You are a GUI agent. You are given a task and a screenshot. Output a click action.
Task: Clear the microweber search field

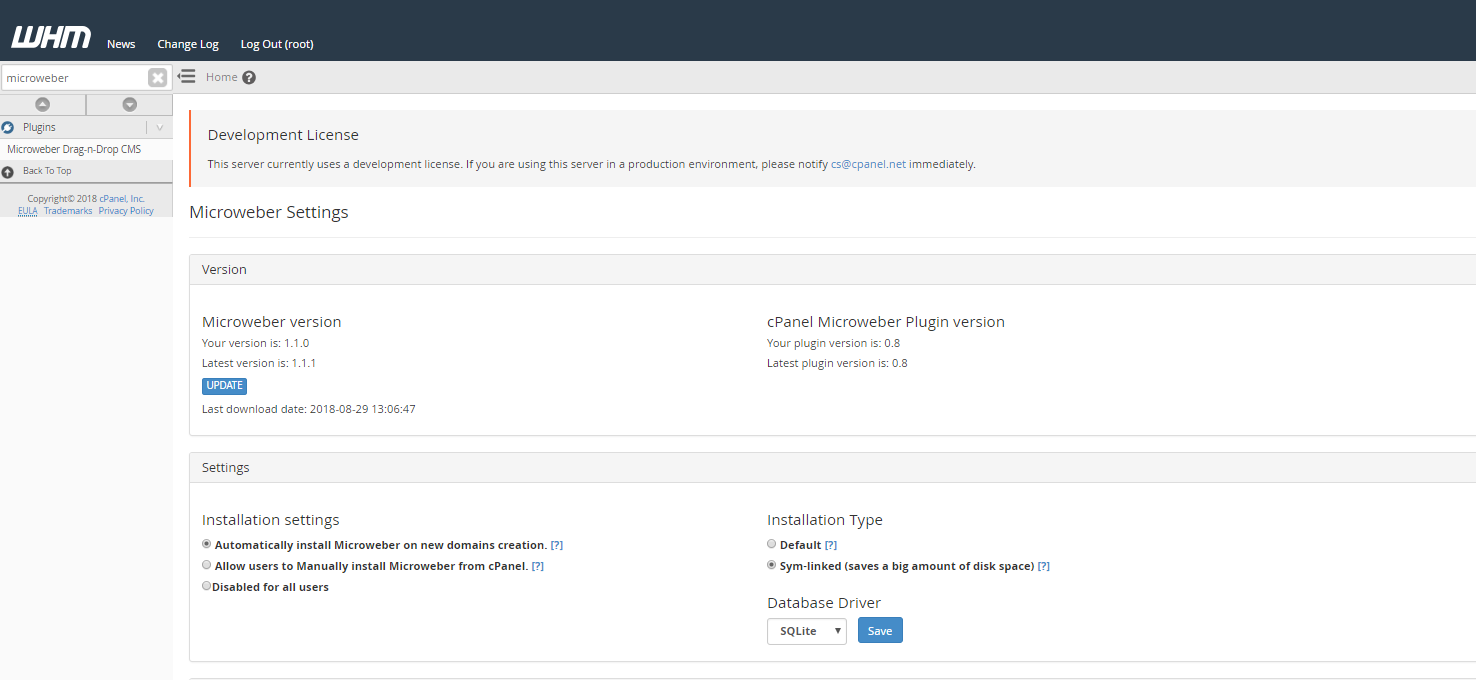click(157, 77)
